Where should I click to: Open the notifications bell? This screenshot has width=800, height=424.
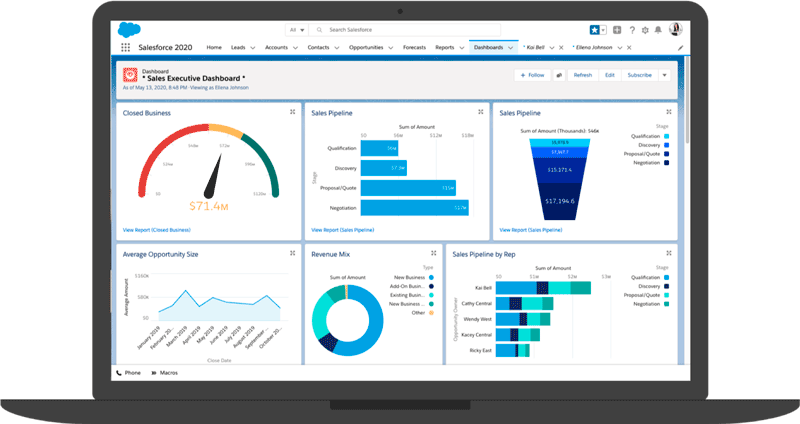659,30
